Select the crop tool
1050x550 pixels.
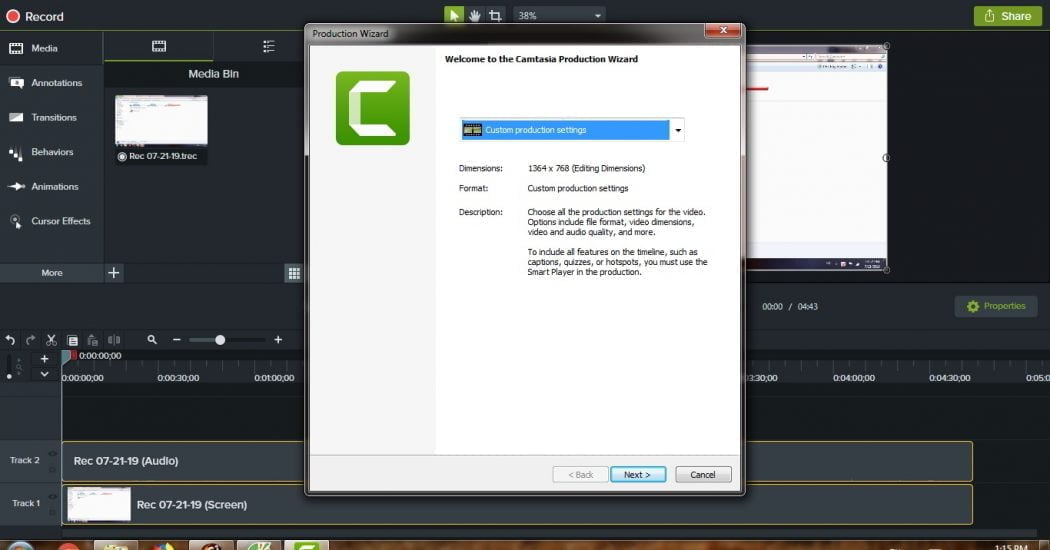495,15
